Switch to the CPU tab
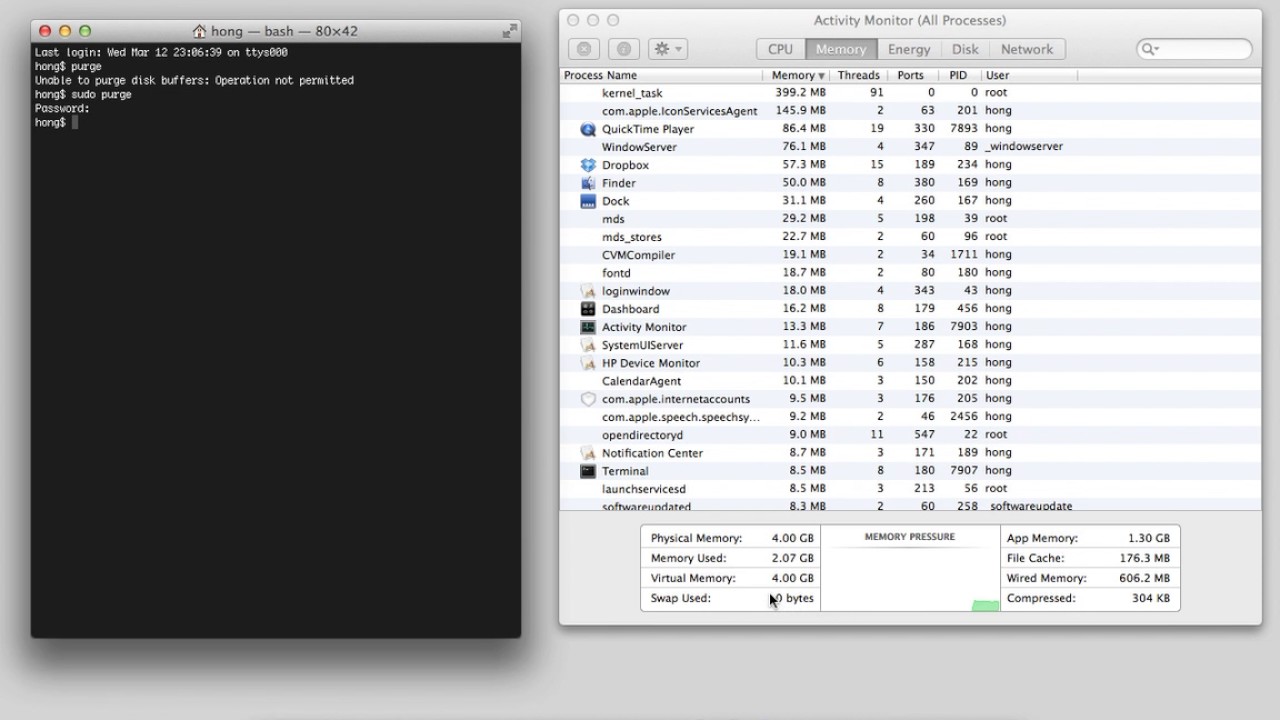The height and width of the screenshot is (720, 1280). point(781,49)
